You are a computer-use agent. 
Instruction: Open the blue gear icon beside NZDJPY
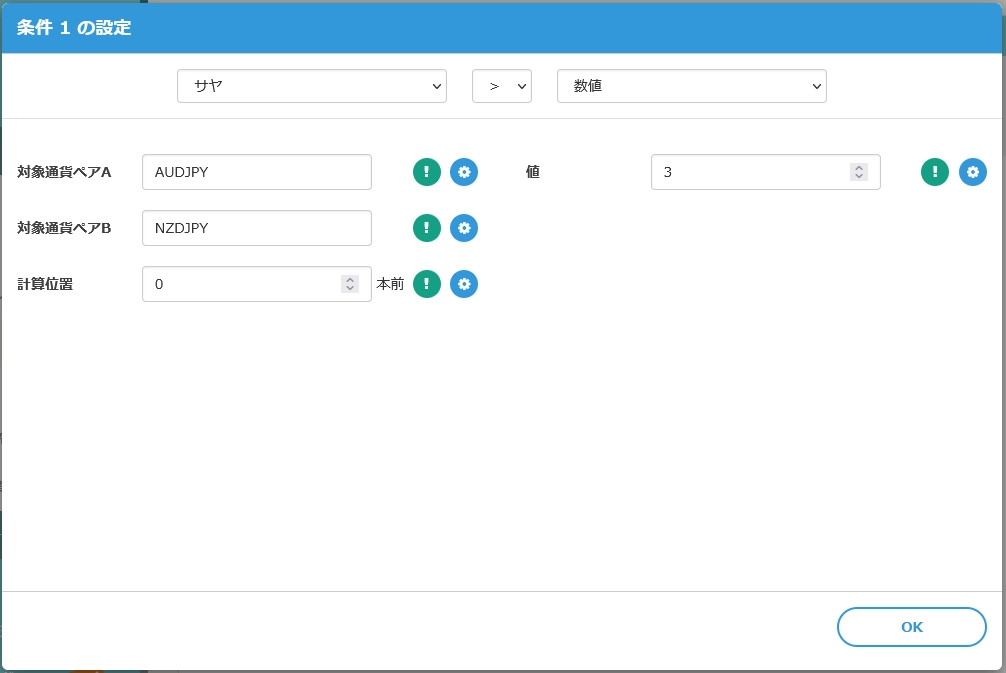click(x=464, y=228)
